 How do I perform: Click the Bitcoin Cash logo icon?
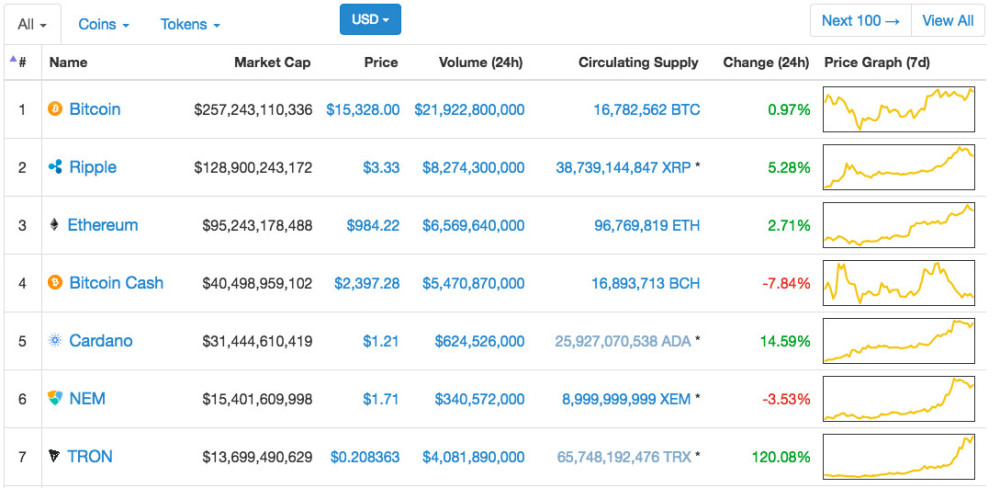(x=55, y=283)
